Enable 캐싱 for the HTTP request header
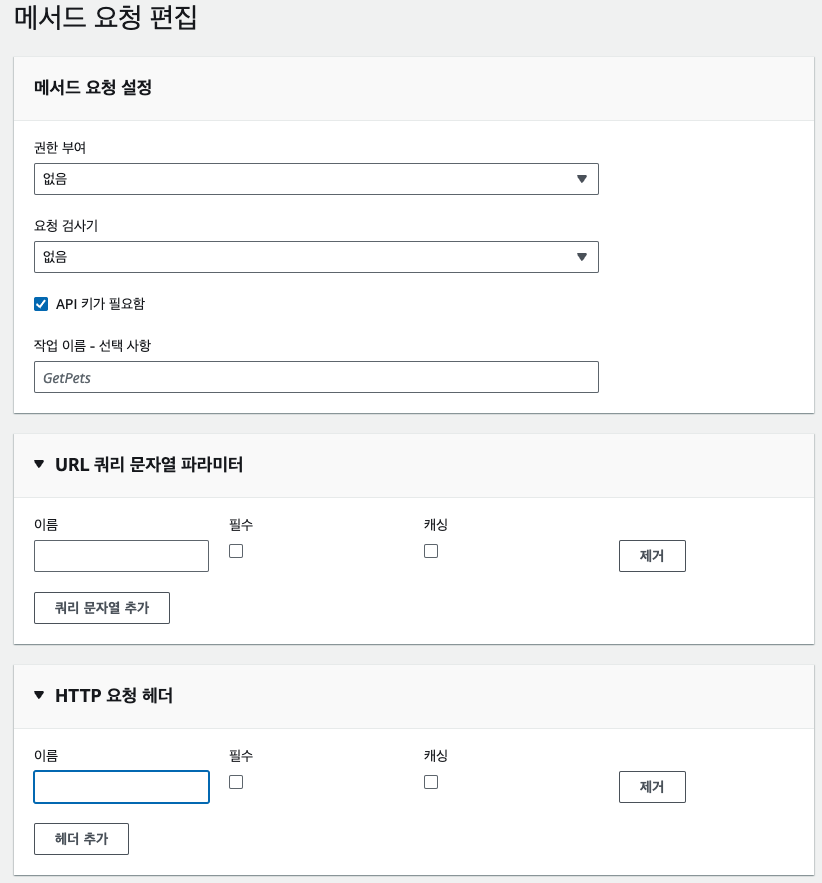Viewport: 822px width, 883px height. point(431,782)
